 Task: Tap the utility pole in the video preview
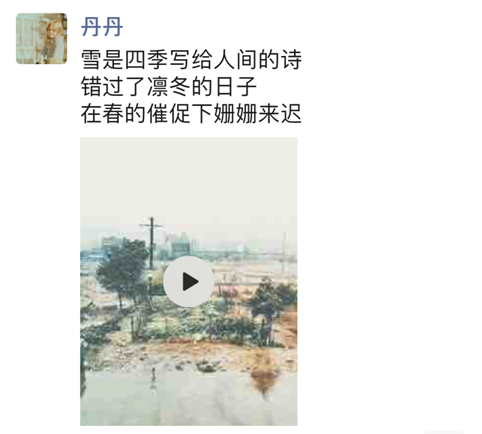pyautogui.click(x=151, y=243)
